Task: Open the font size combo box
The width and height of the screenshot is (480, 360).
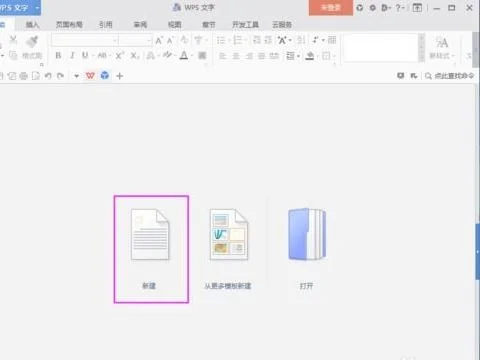Action: coord(135,40)
